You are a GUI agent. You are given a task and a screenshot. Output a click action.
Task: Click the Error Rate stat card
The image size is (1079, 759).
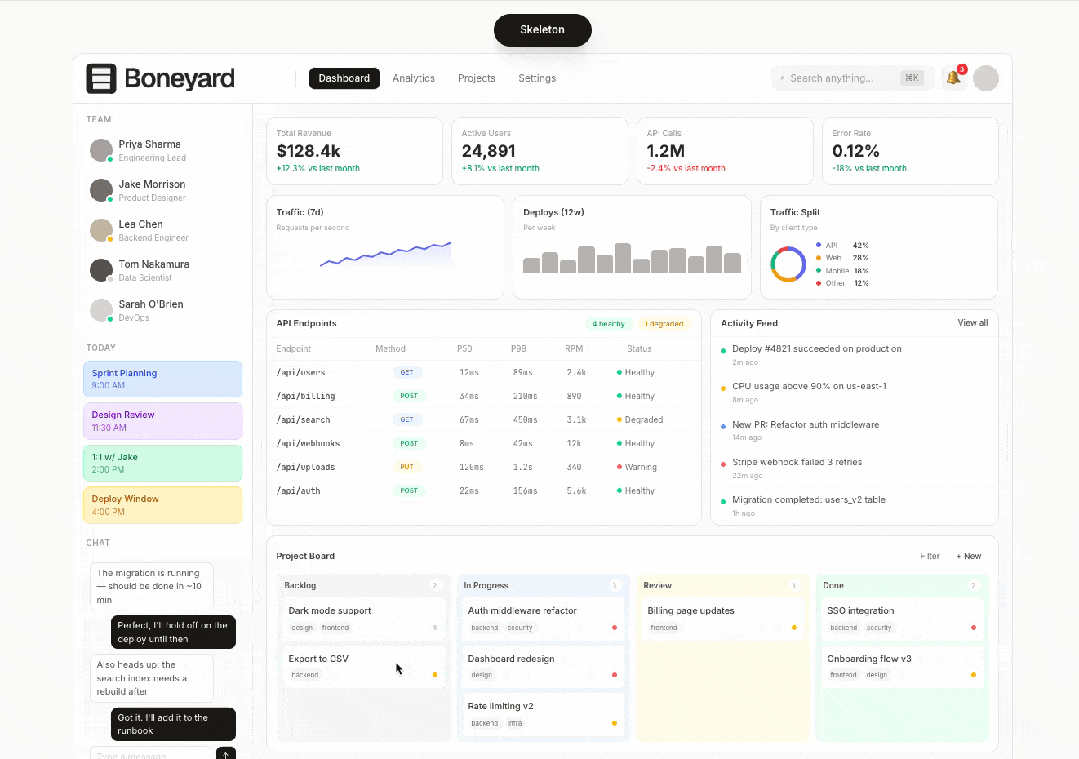tap(910, 151)
